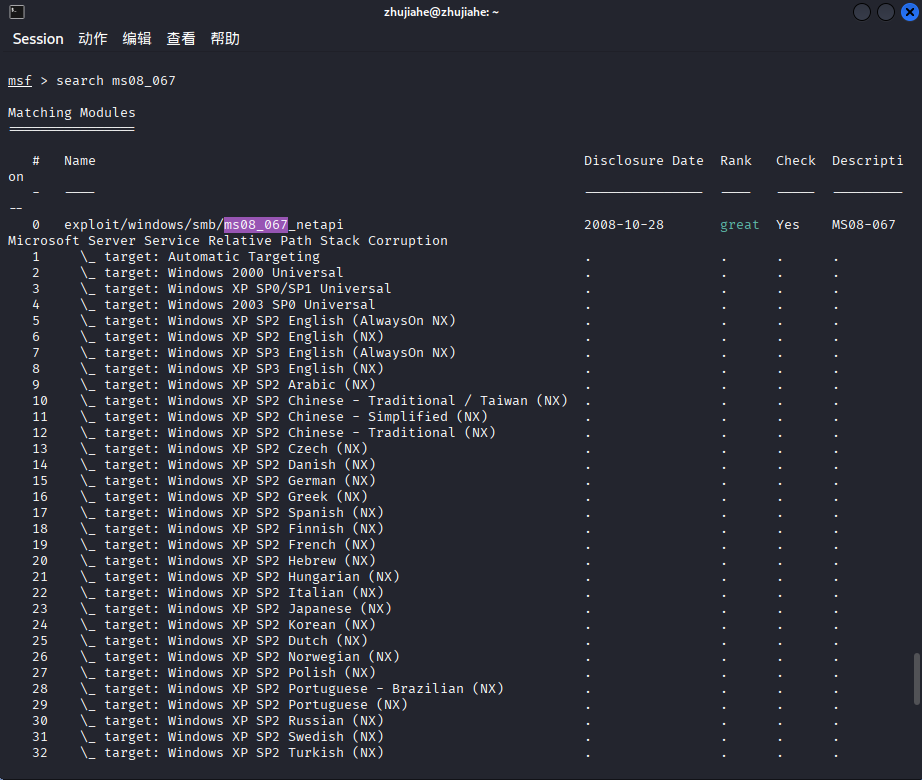The image size is (922, 780).
Task: Click the terminal icon in the title bar
Action: coord(17,12)
